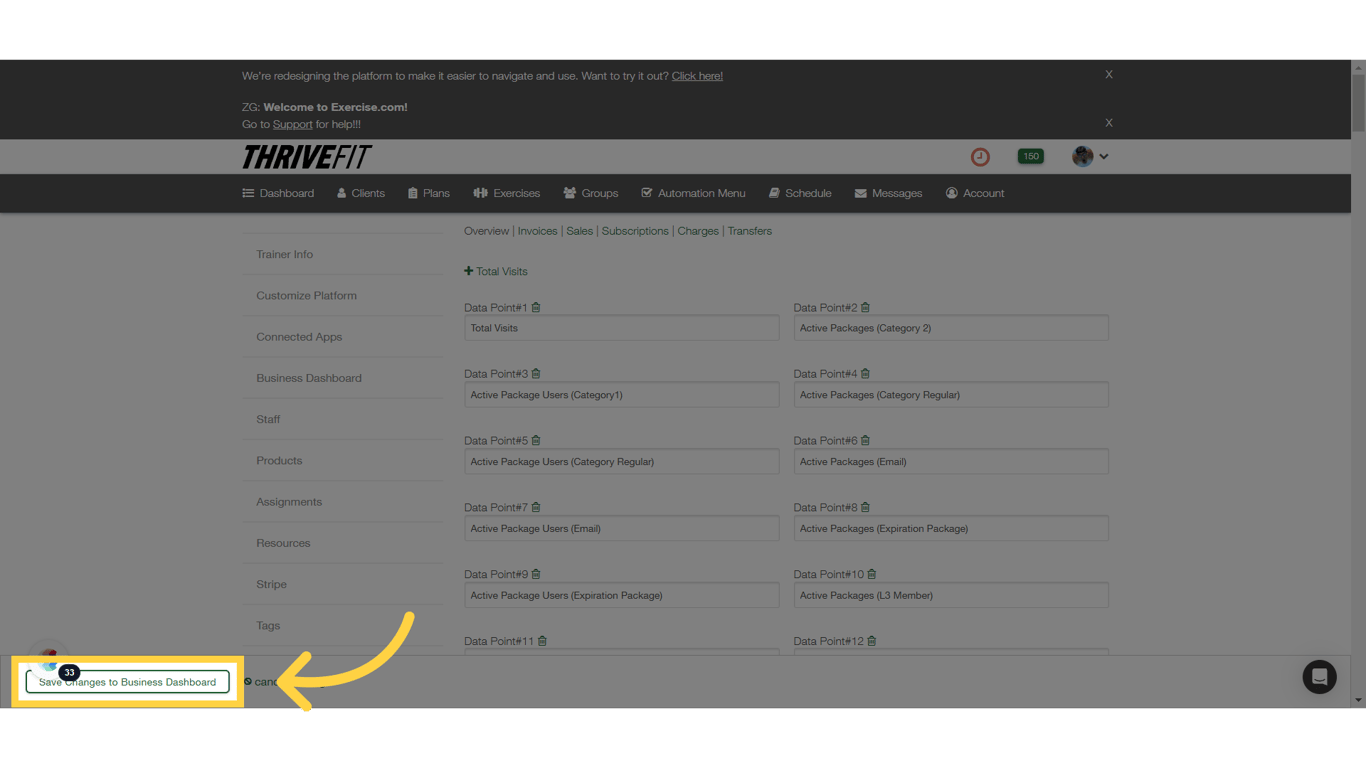Screen dimensions: 1366x768
Task: Open the Account menu item
Action: click(x=975, y=193)
